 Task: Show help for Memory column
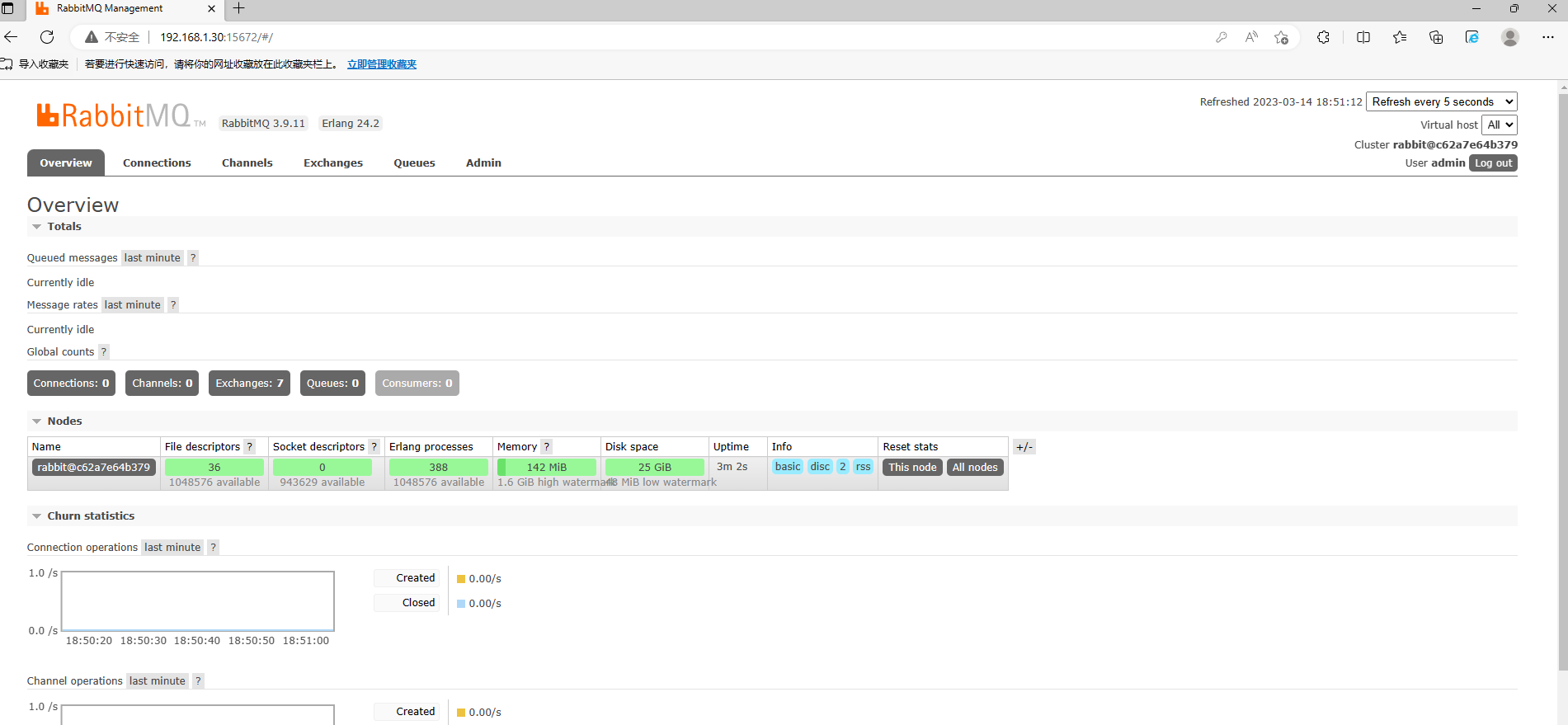coord(546,447)
